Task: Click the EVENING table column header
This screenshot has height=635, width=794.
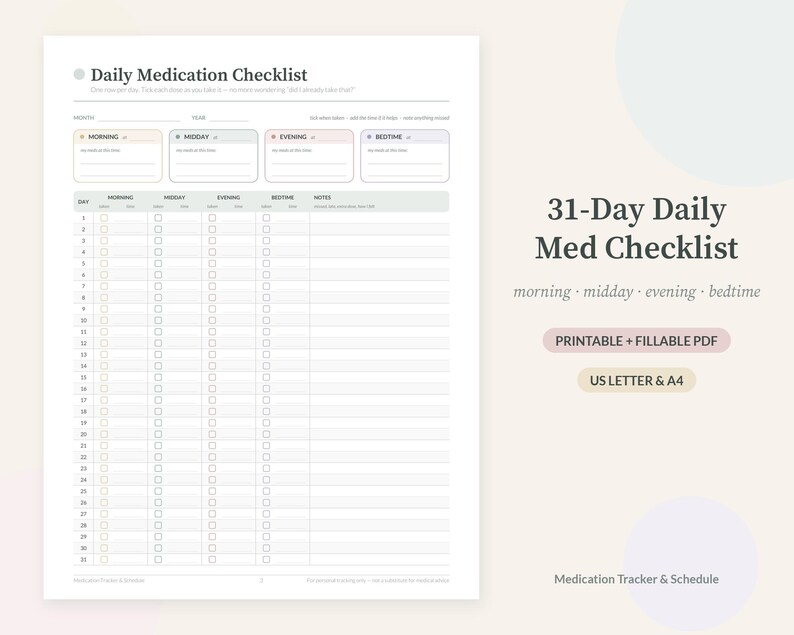Action: point(228,197)
